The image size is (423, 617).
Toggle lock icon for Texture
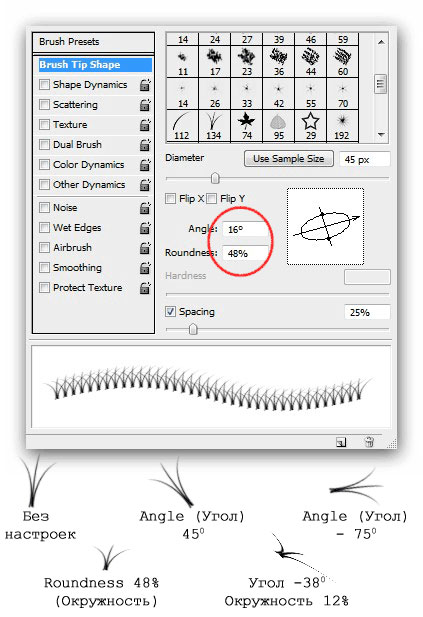pos(145,125)
